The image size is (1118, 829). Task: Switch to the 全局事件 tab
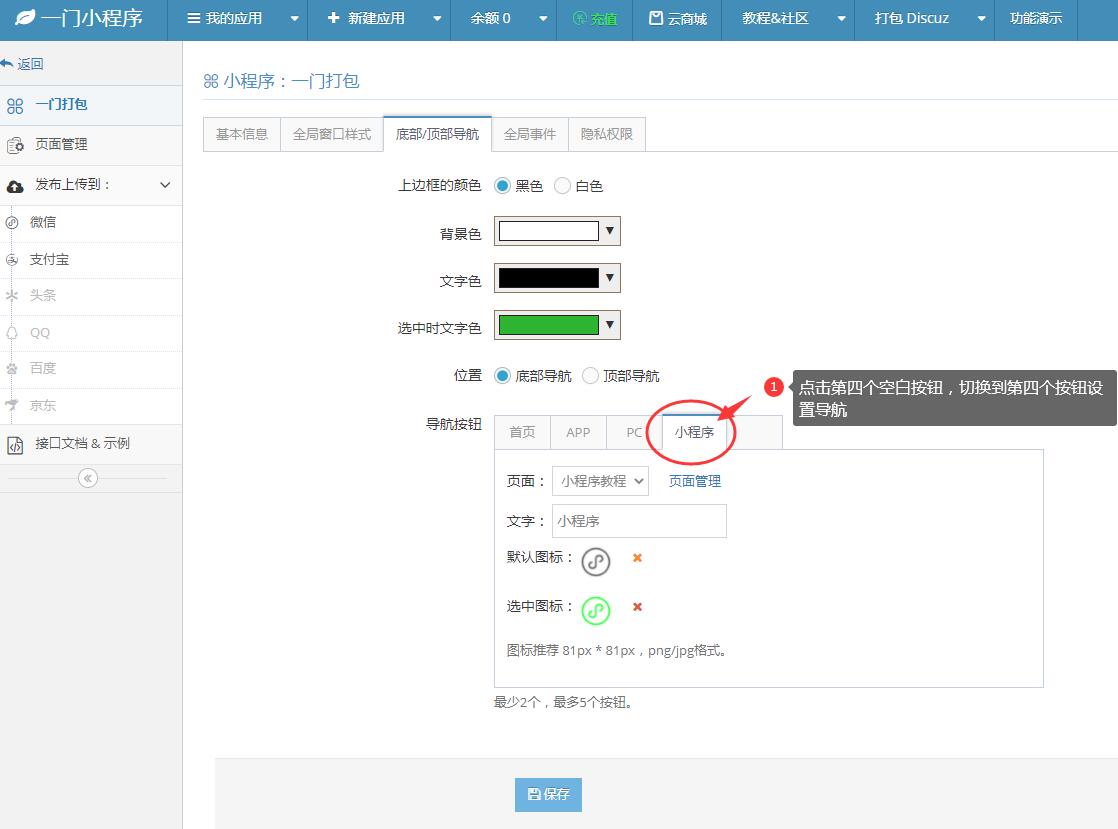[530, 134]
